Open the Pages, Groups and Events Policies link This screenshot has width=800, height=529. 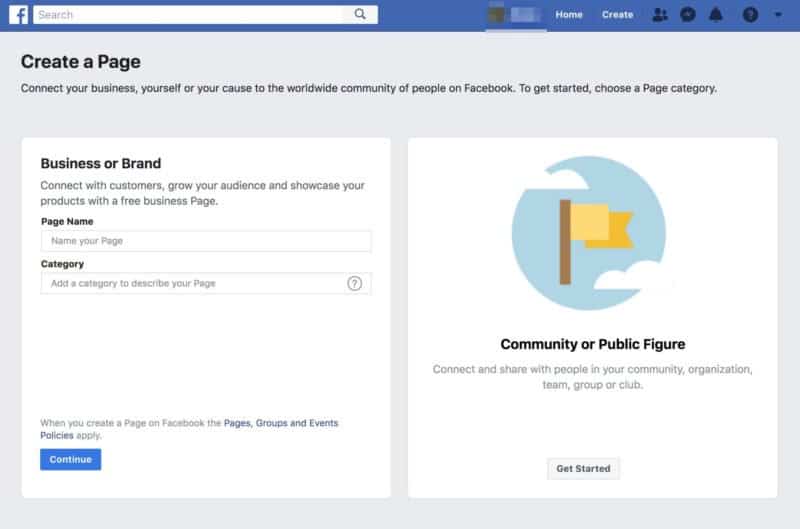pos(189,429)
